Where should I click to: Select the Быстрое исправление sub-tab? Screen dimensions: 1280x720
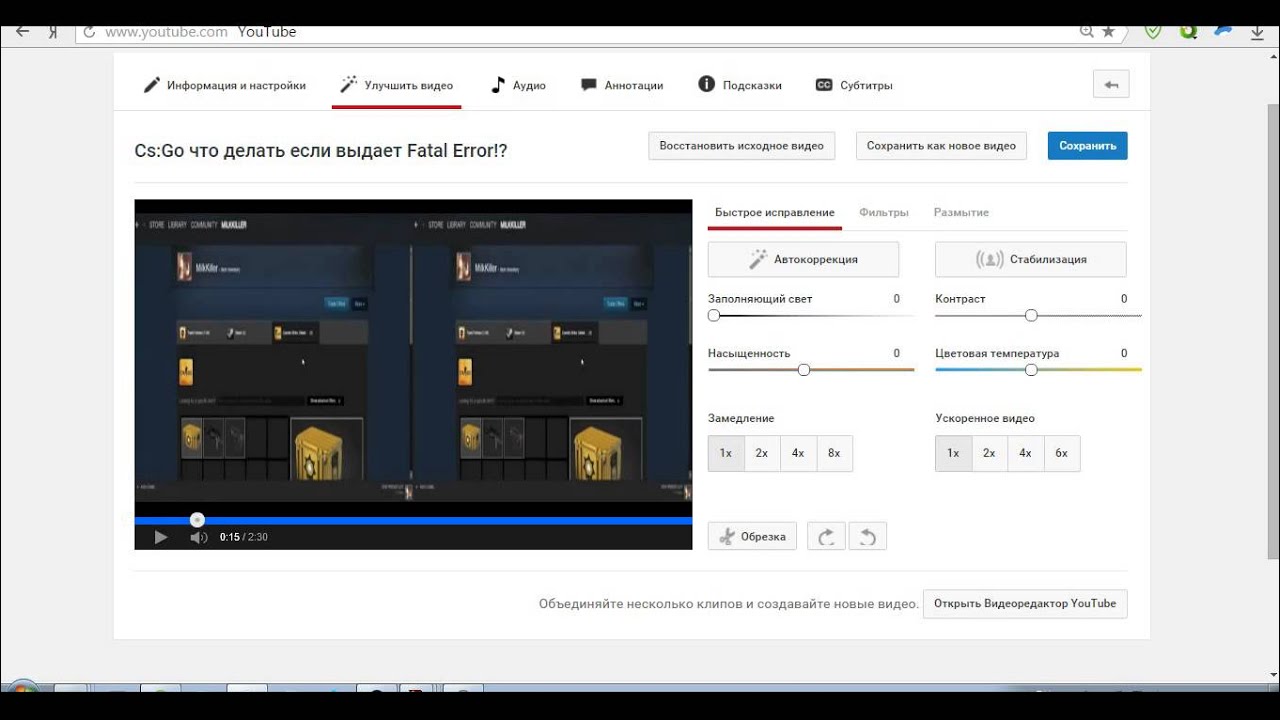774,212
